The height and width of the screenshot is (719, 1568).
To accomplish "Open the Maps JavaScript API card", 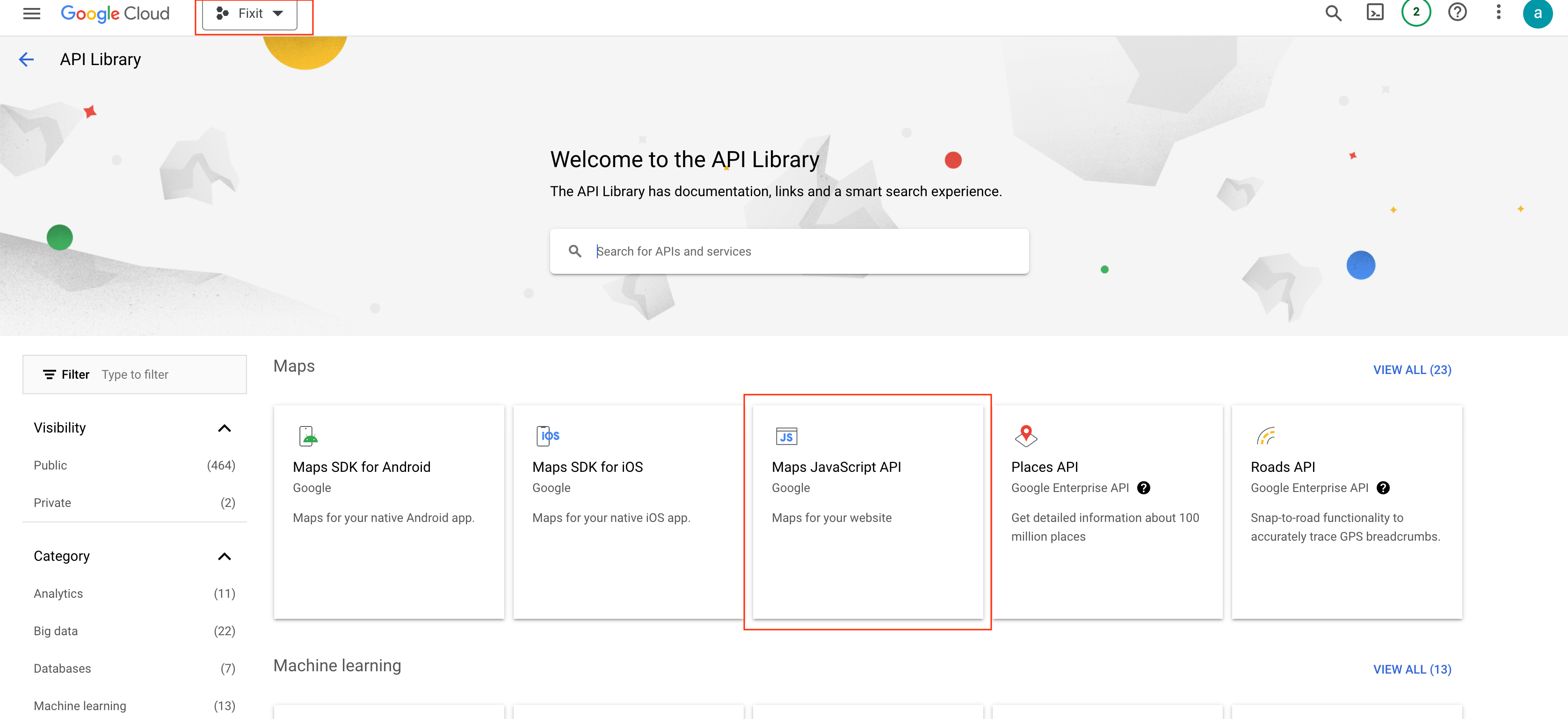I will pyautogui.click(x=867, y=512).
